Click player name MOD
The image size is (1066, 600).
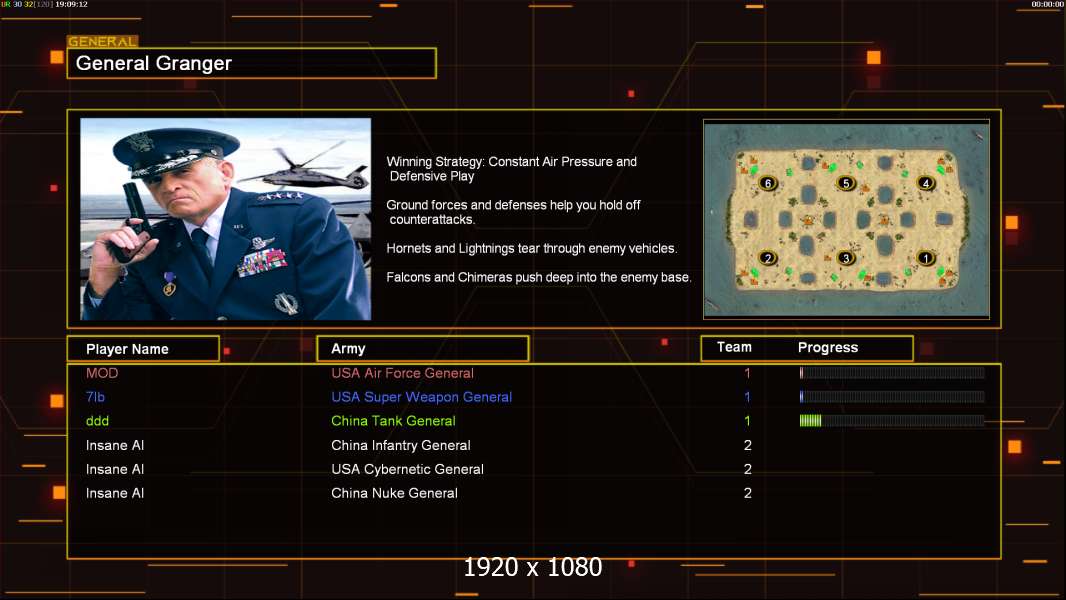pos(102,373)
